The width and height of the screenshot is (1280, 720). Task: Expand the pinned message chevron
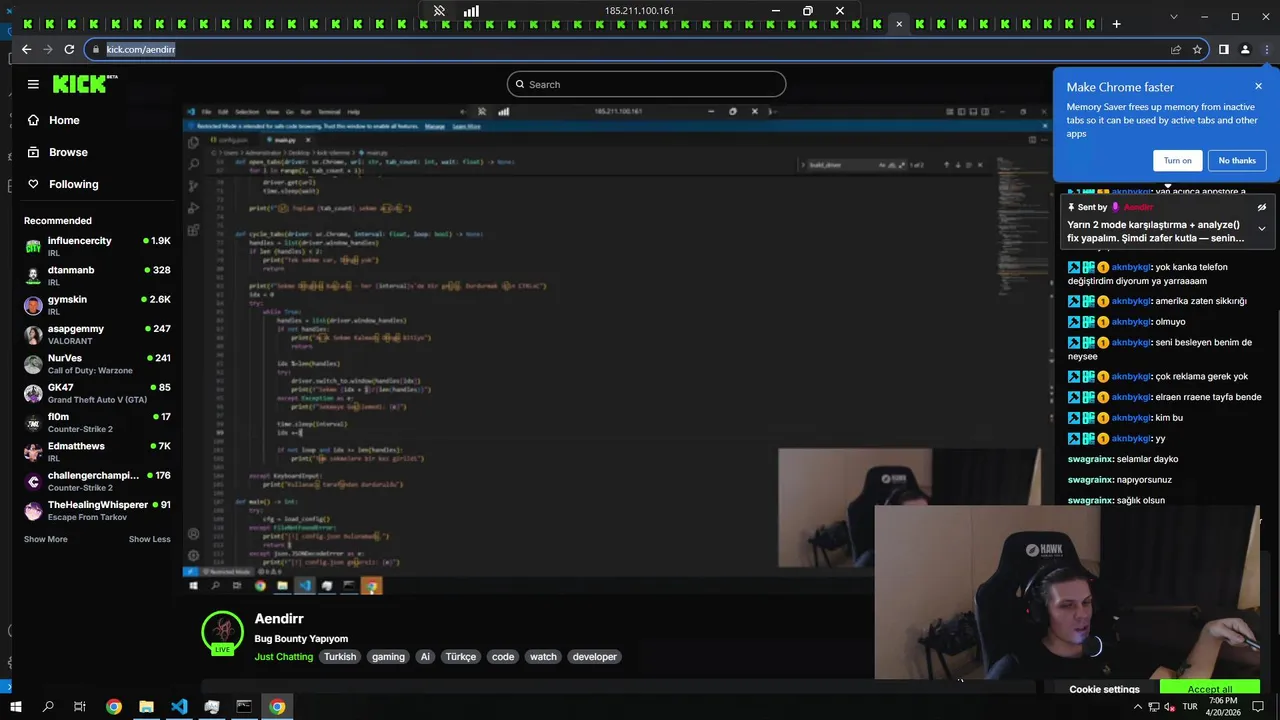click(x=1262, y=228)
